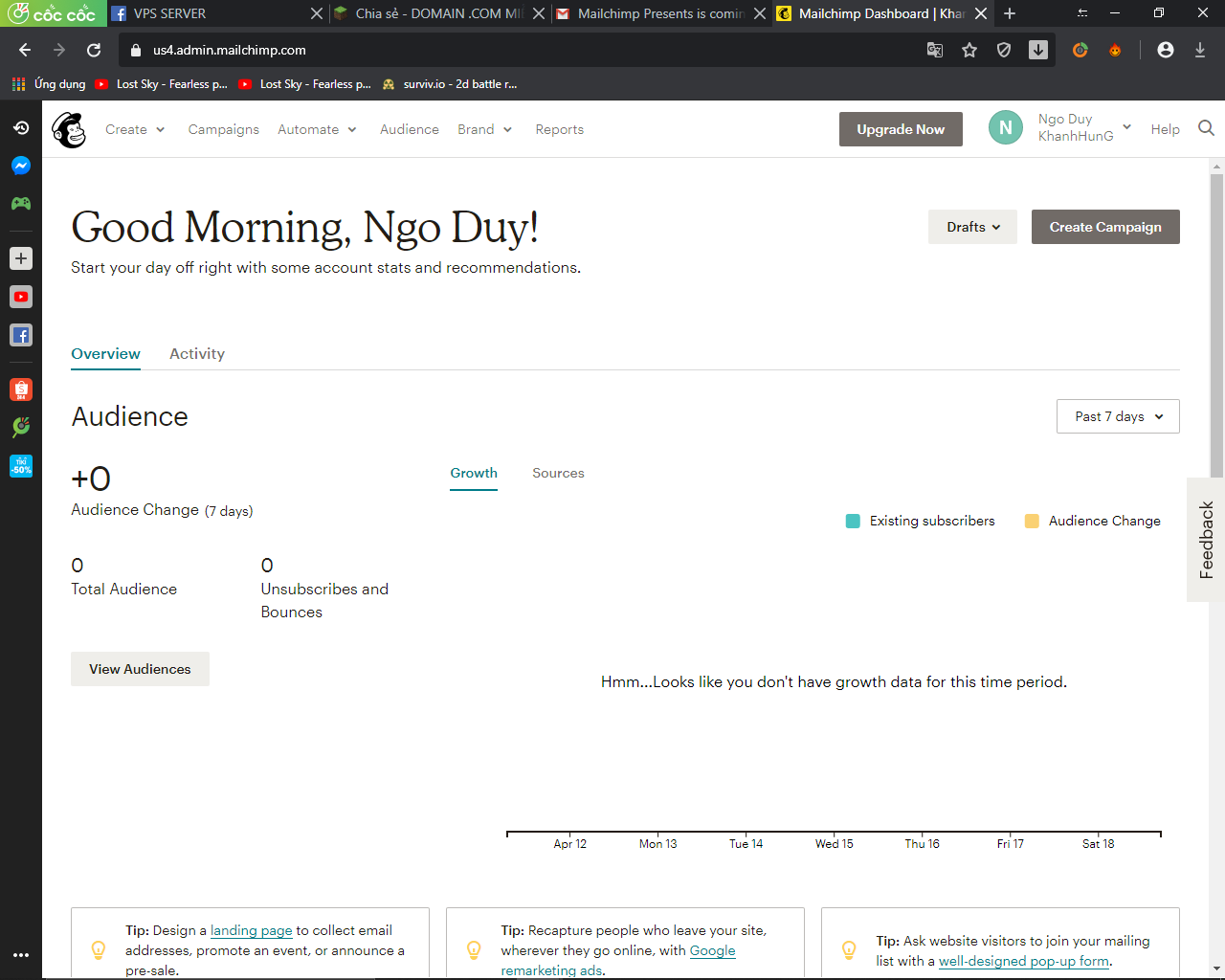Click the browser reload button
The height and width of the screenshot is (980, 1225).
pyautogui.click(x=94, y=50)
